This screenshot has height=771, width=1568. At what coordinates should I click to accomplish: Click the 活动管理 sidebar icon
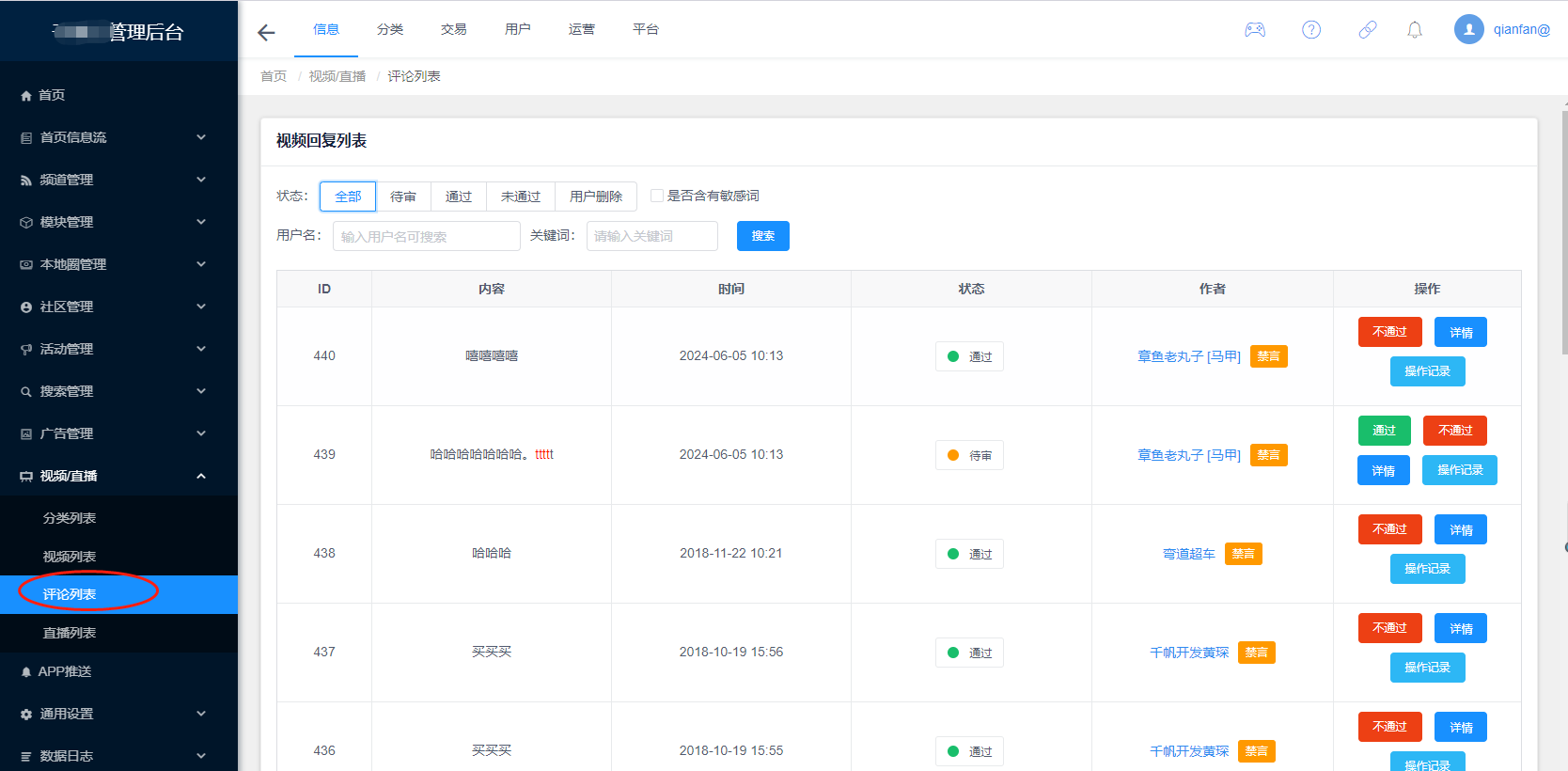click(26, 350)
